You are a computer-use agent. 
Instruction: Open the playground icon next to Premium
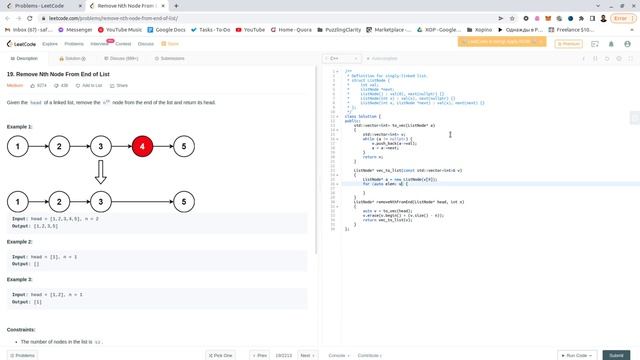[595, 44]
